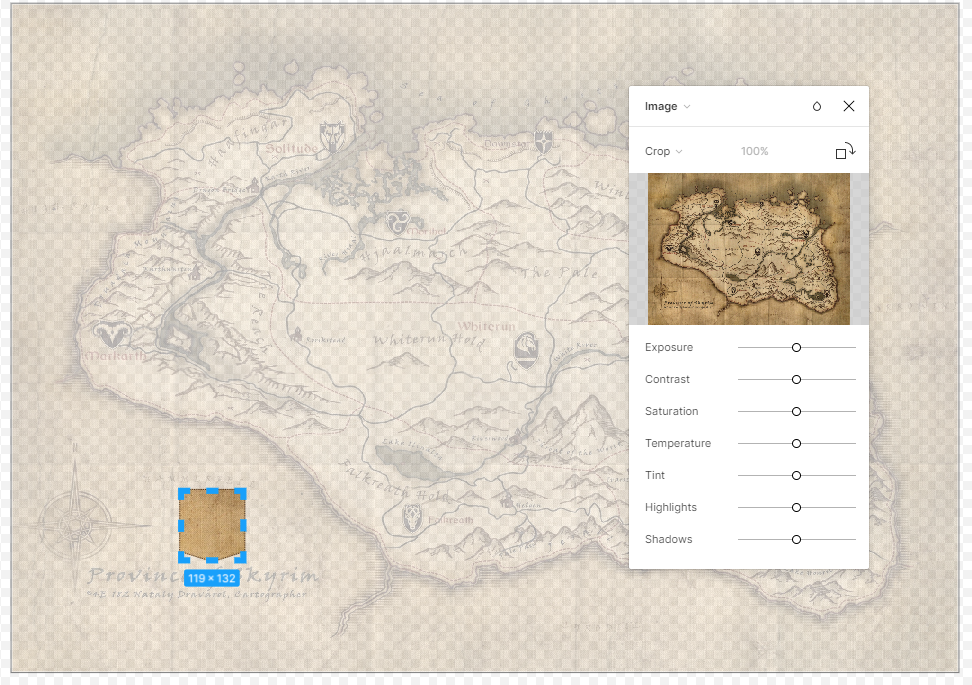Click the Tint slider knob
Viewport: 972px width, 685px height.
(797, 476)
